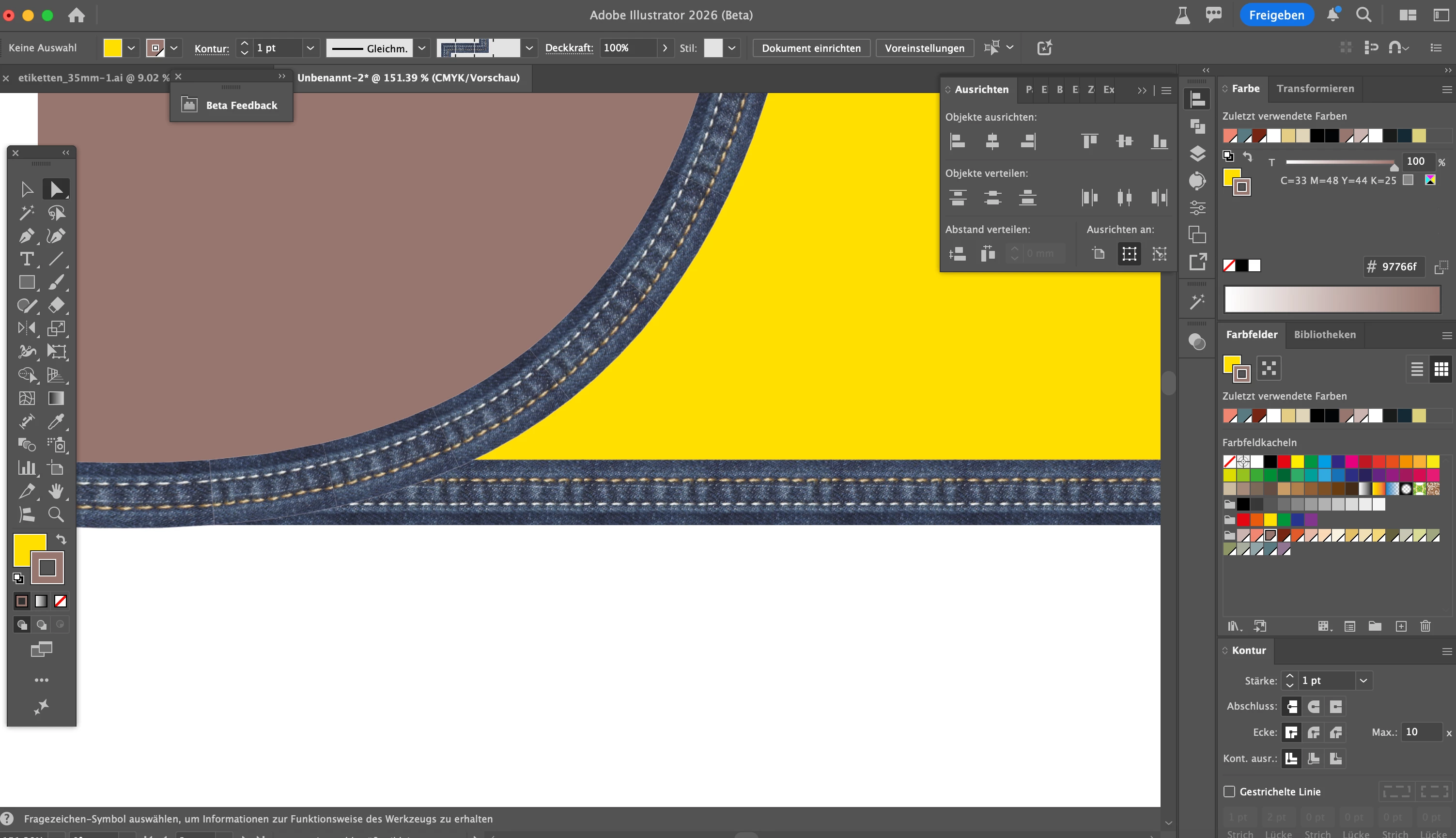Open the Kontur weight dropdown
Image resolution: width=1456 pixels, height=838 pixels.
point(310,48)
